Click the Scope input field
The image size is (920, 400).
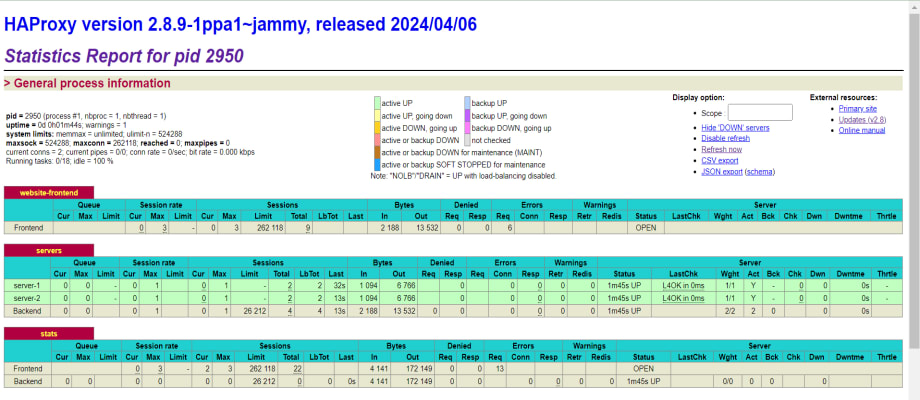(x=760, y=113)
